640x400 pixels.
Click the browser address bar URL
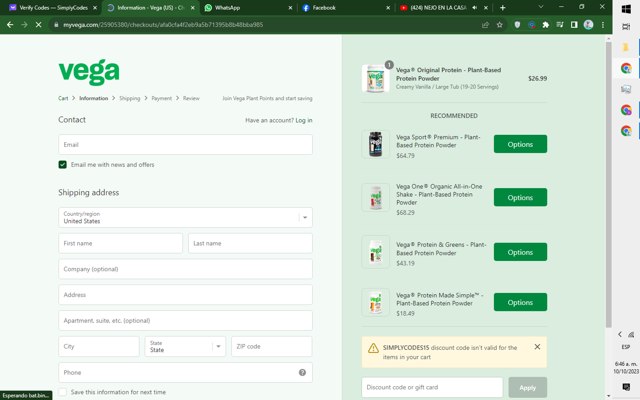[163, 25]
